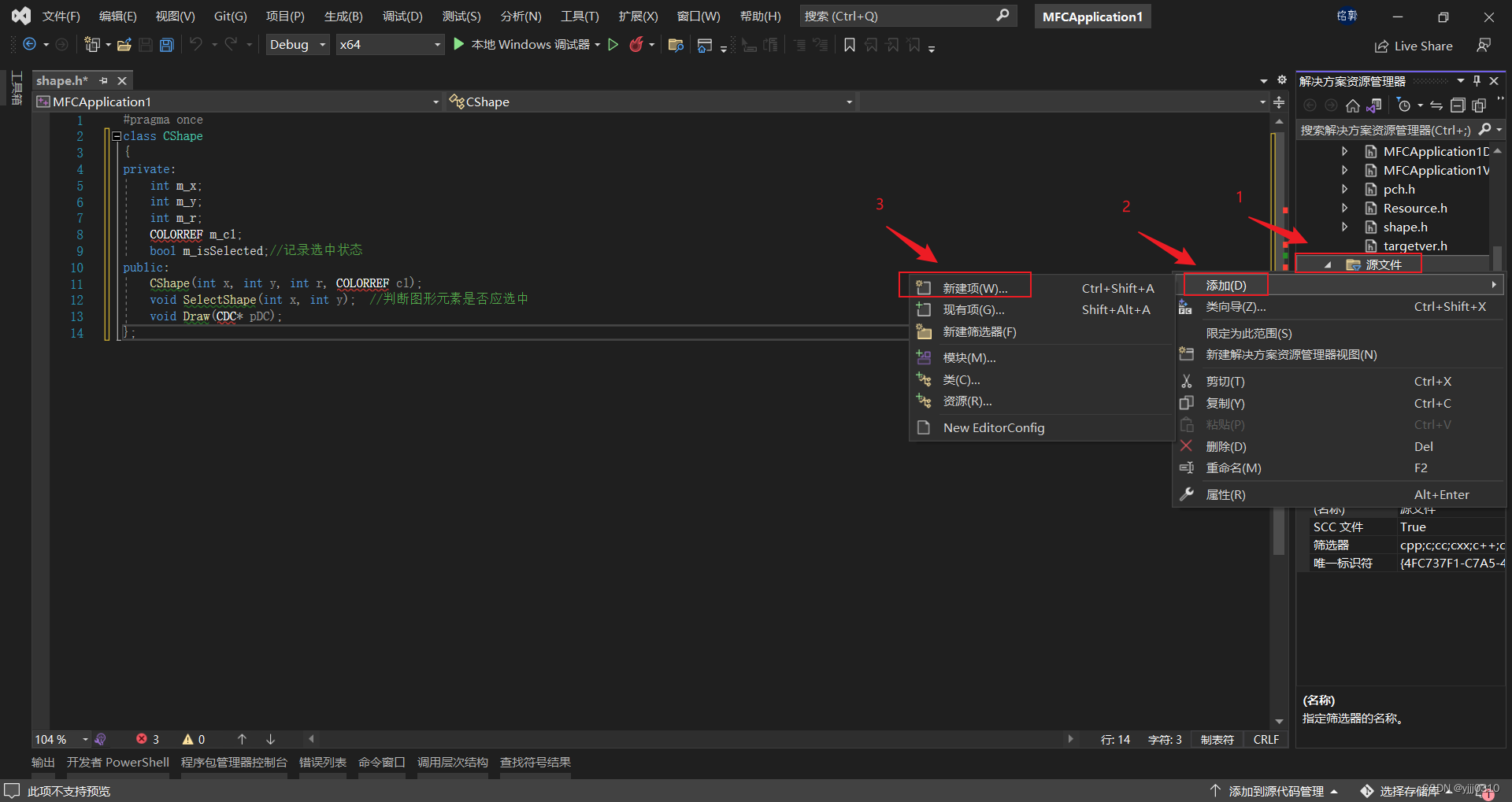1512x802 pixels.
Task: Switch to the 开发者 PowerShell tab
Action: click(118, 762)
